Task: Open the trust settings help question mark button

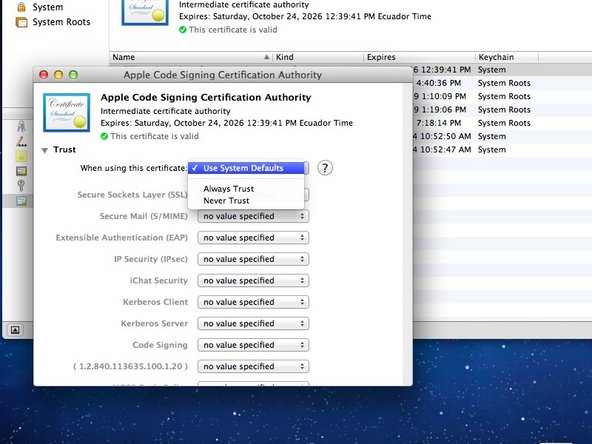Action: 325,168
